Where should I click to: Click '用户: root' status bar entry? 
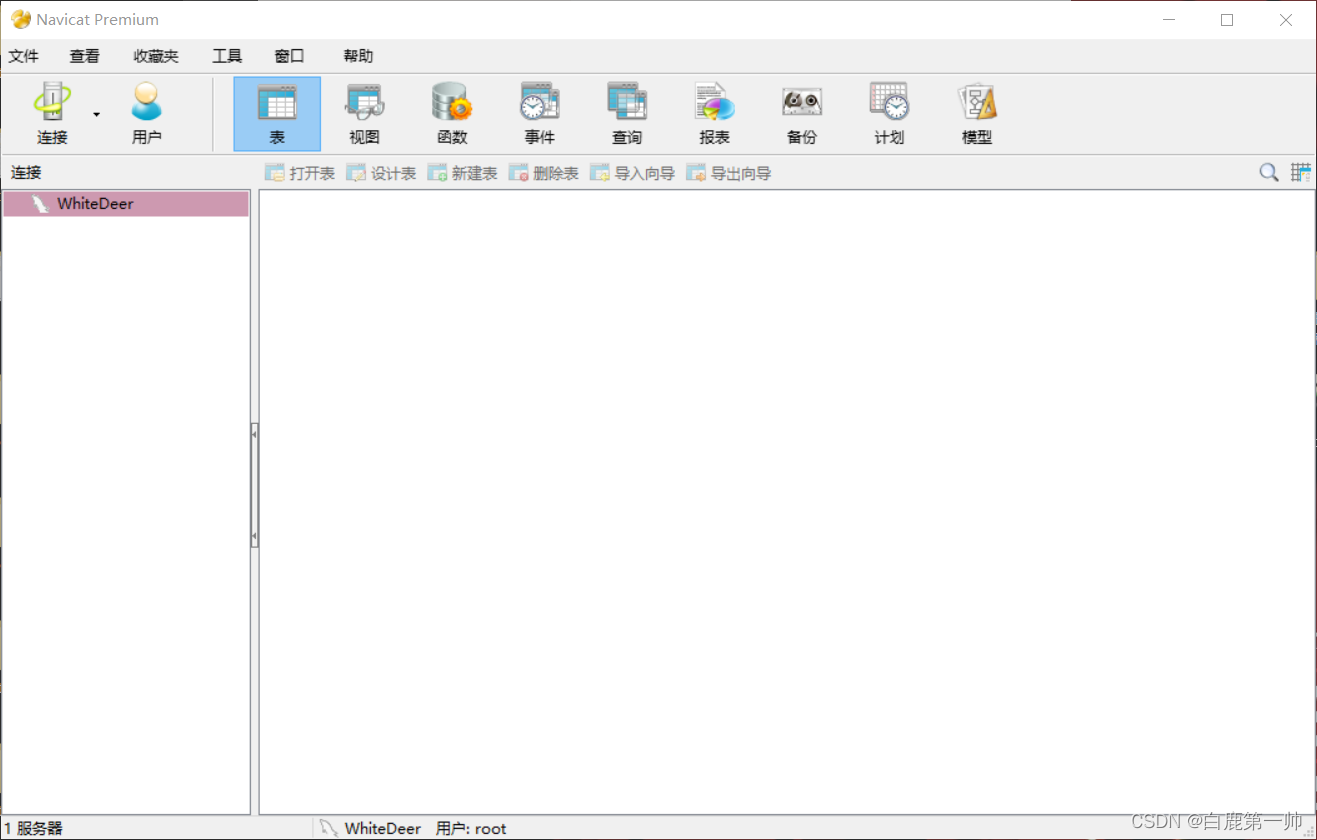click(x=471, y=828)
